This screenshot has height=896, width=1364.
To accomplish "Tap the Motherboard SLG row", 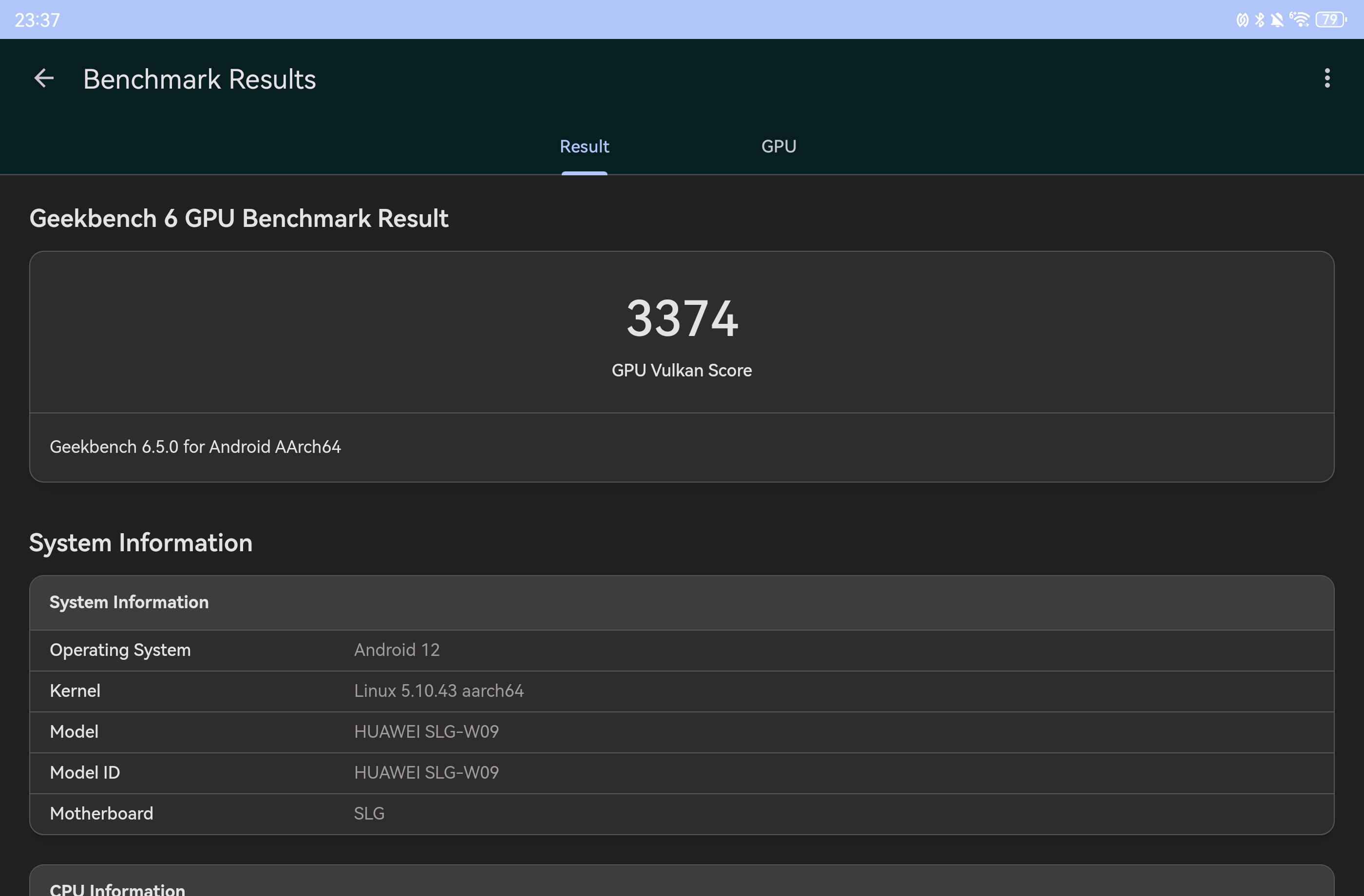I will tap(682, 814).
